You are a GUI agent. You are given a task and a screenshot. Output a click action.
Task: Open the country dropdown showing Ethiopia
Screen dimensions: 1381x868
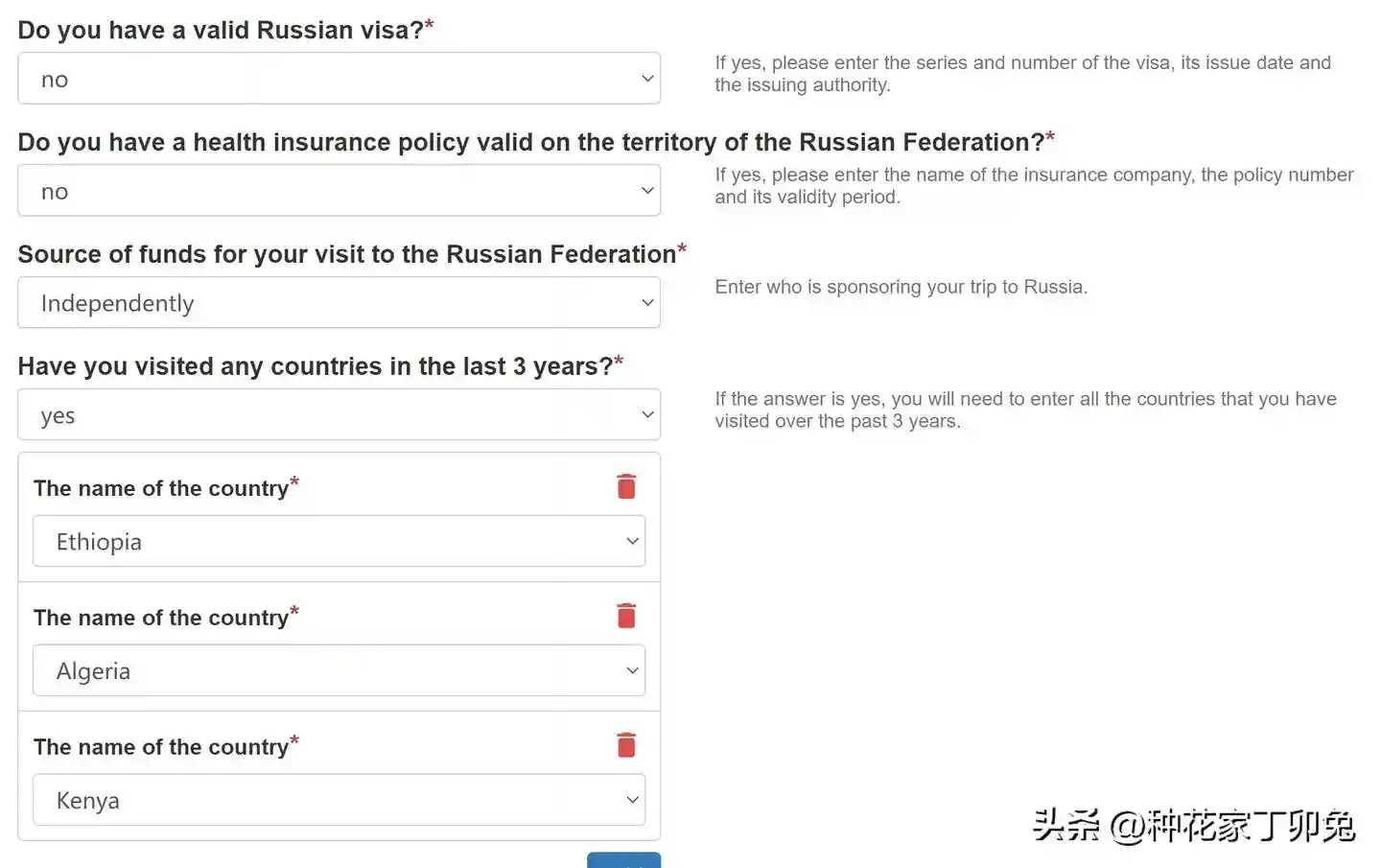pos(339,542)
